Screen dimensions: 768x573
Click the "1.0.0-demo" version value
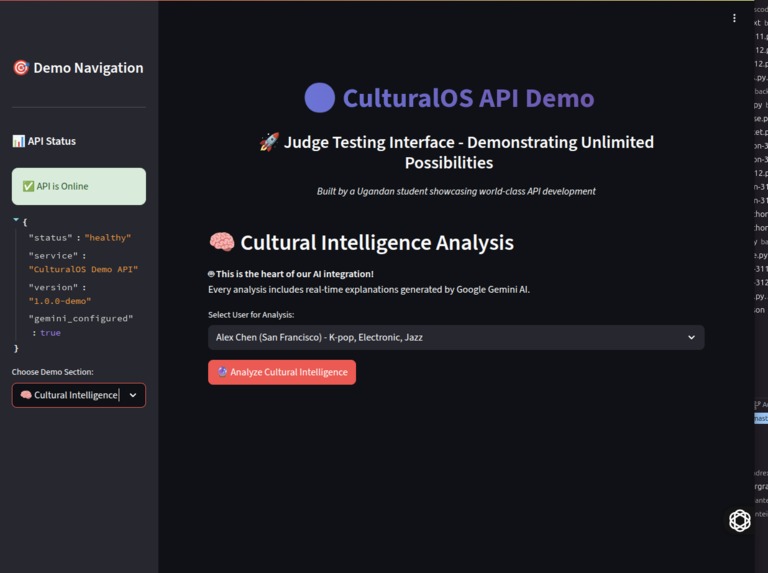pos(60,301)
